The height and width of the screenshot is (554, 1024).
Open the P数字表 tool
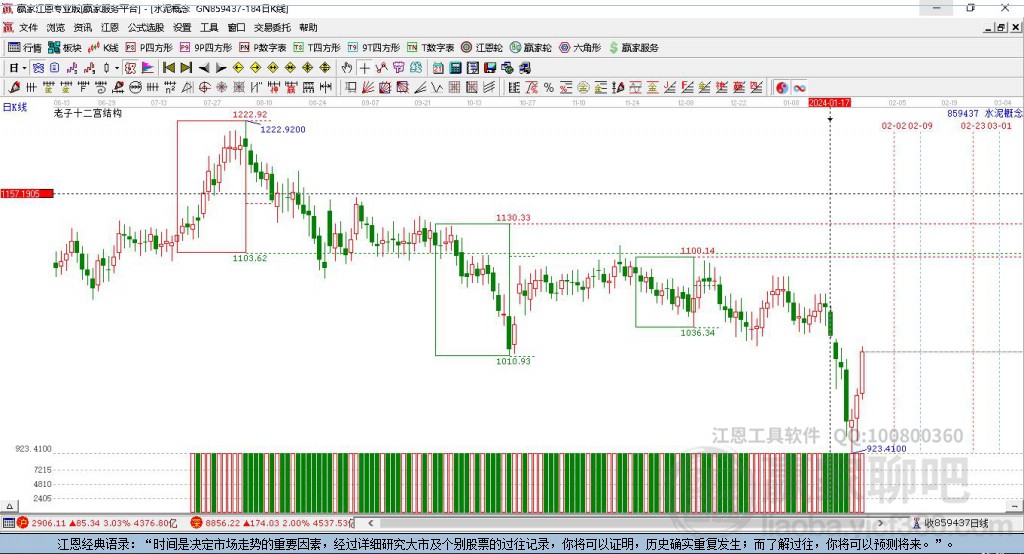pos(263,48)
